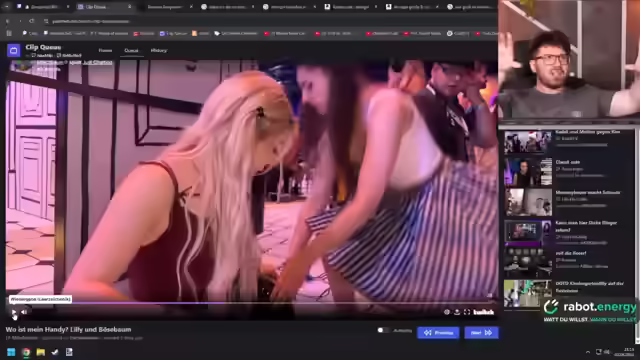Click the taskbar clock

624,352
